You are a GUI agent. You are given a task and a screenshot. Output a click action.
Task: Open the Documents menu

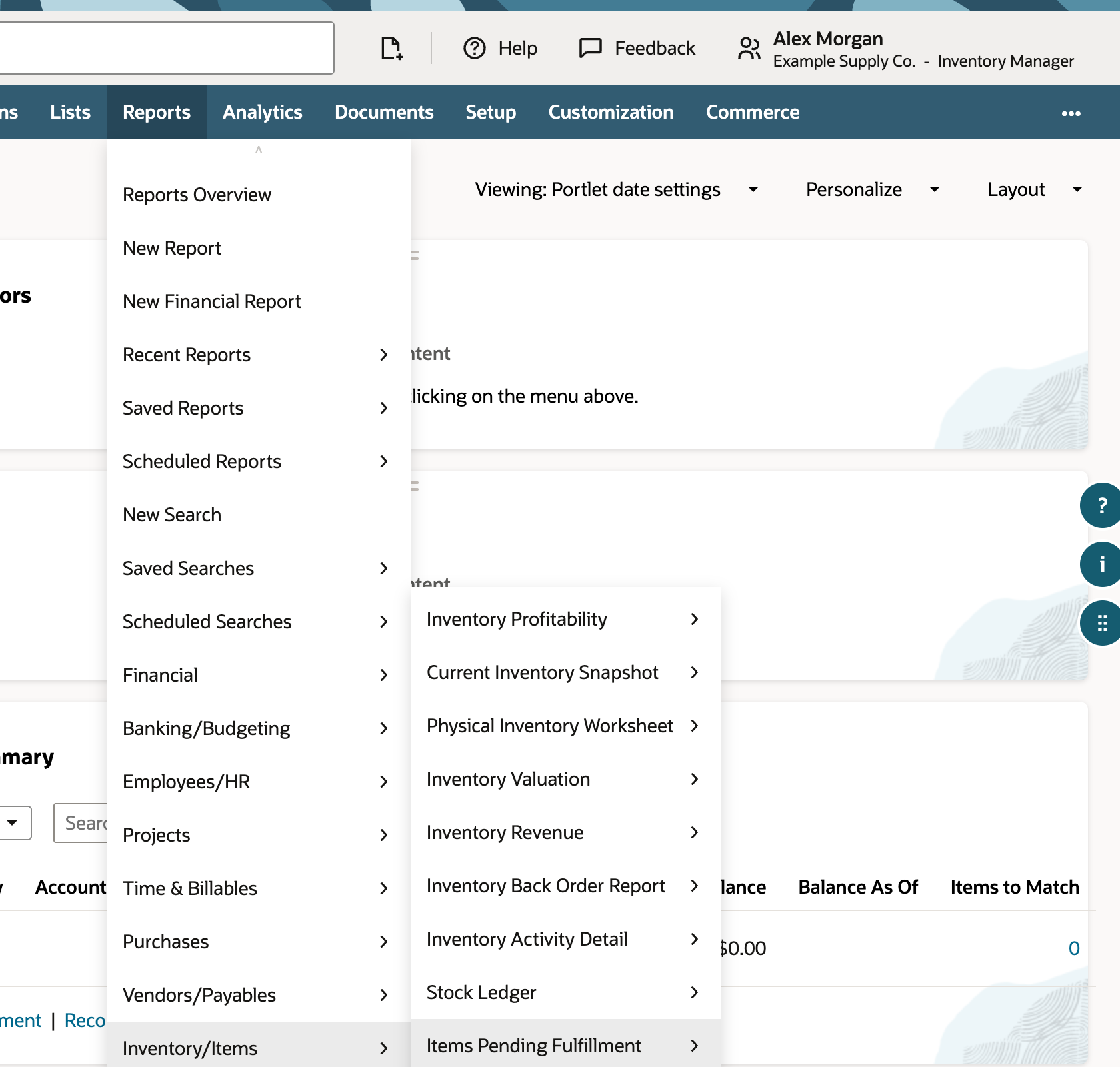(384, 112)
